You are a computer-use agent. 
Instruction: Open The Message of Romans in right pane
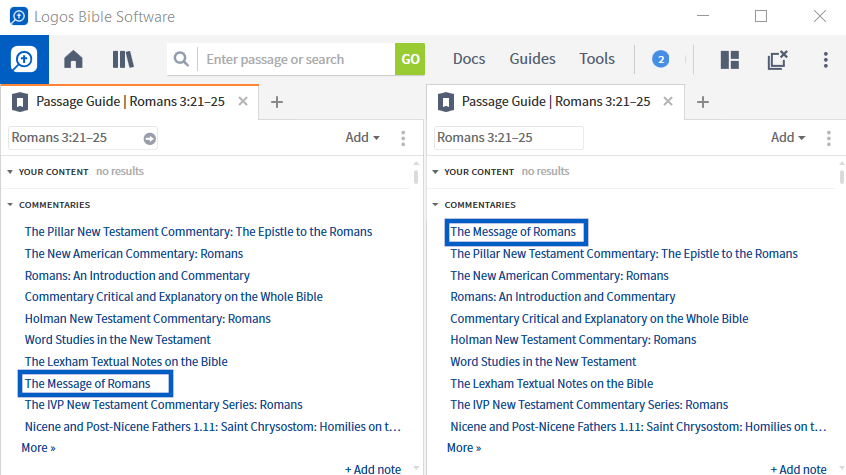coord(513,232)
